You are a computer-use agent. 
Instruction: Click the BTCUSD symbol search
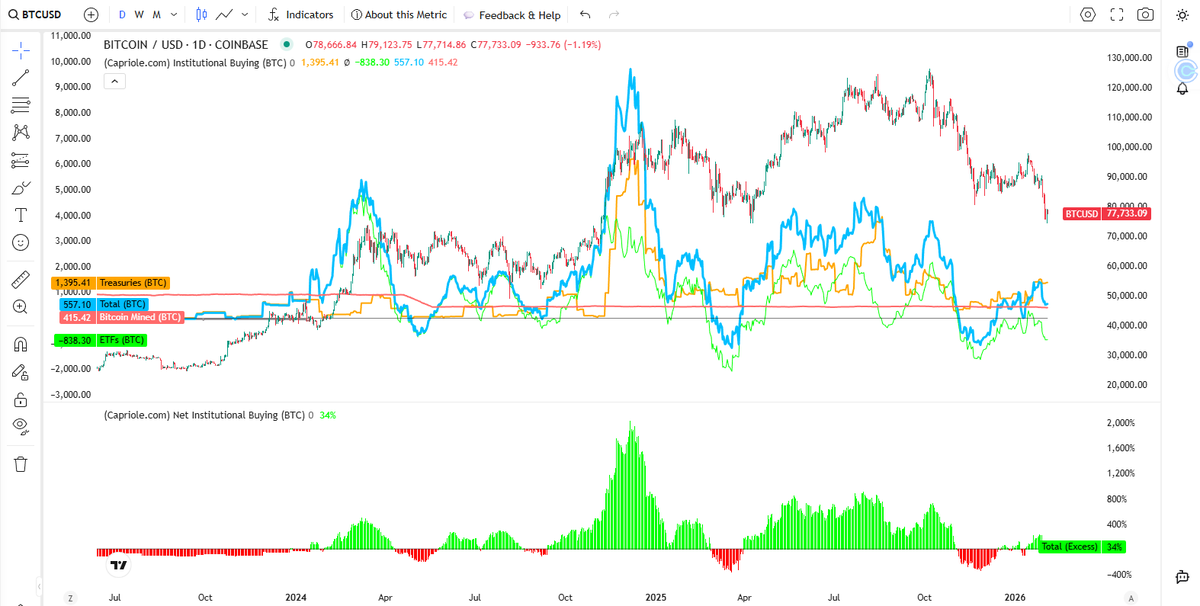tap(37, 15)
